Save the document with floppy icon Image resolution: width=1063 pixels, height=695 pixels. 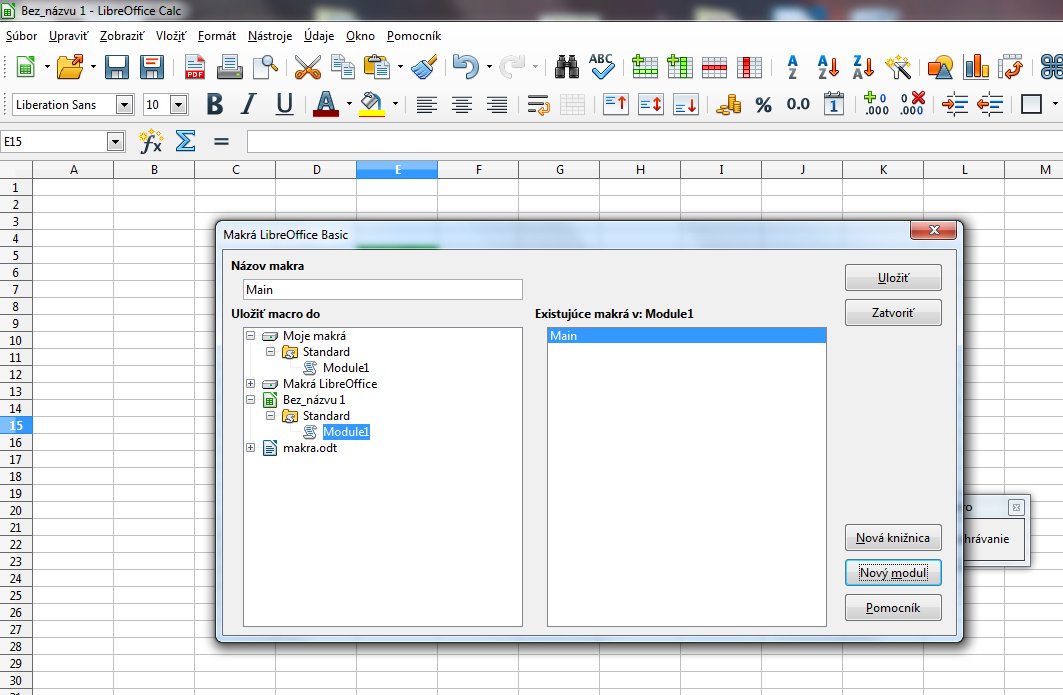117,67
